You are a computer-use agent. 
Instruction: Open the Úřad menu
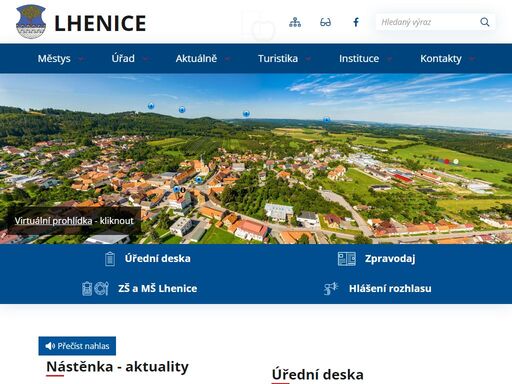click(123, 59)
